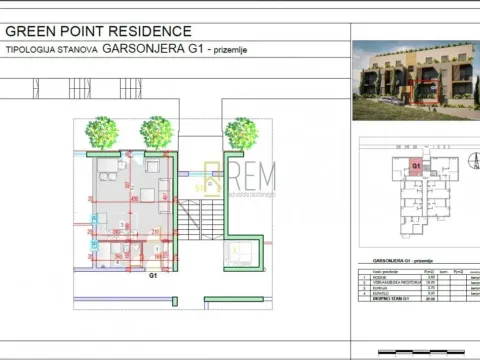The width and height of the screenshot is (480, 360).
Task: Click row 3 KUHINJA in the area table
Action: [419, 288]
